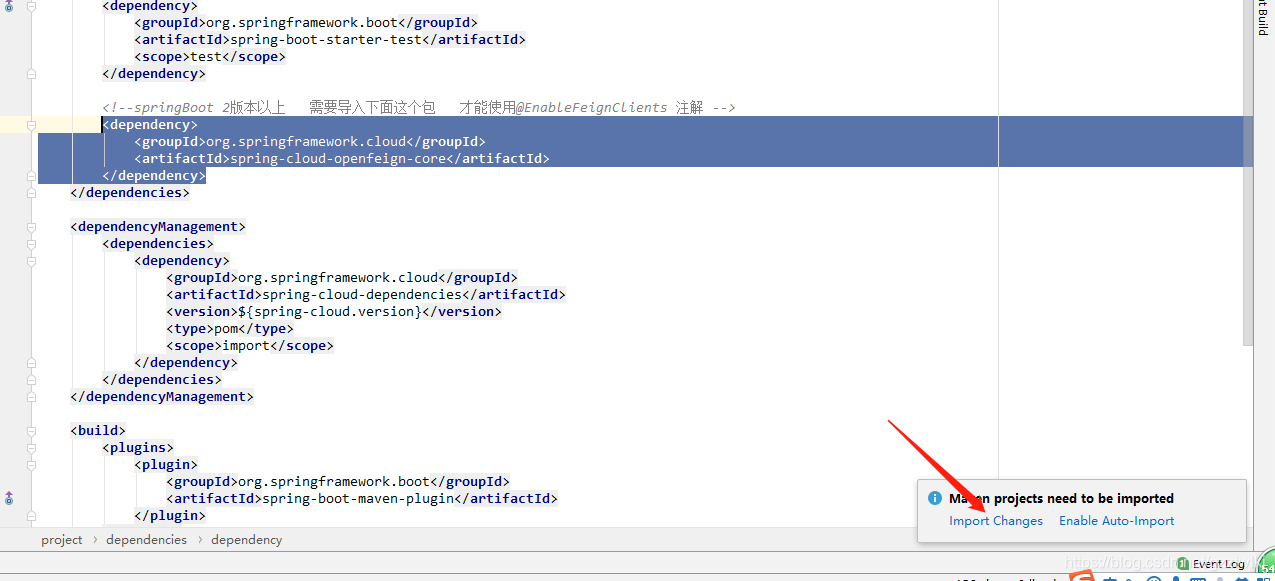Click the "Enable Auto-Import" link
Image resolution: width=1275 pixels, height=581 pixels.
[1116, 520]
